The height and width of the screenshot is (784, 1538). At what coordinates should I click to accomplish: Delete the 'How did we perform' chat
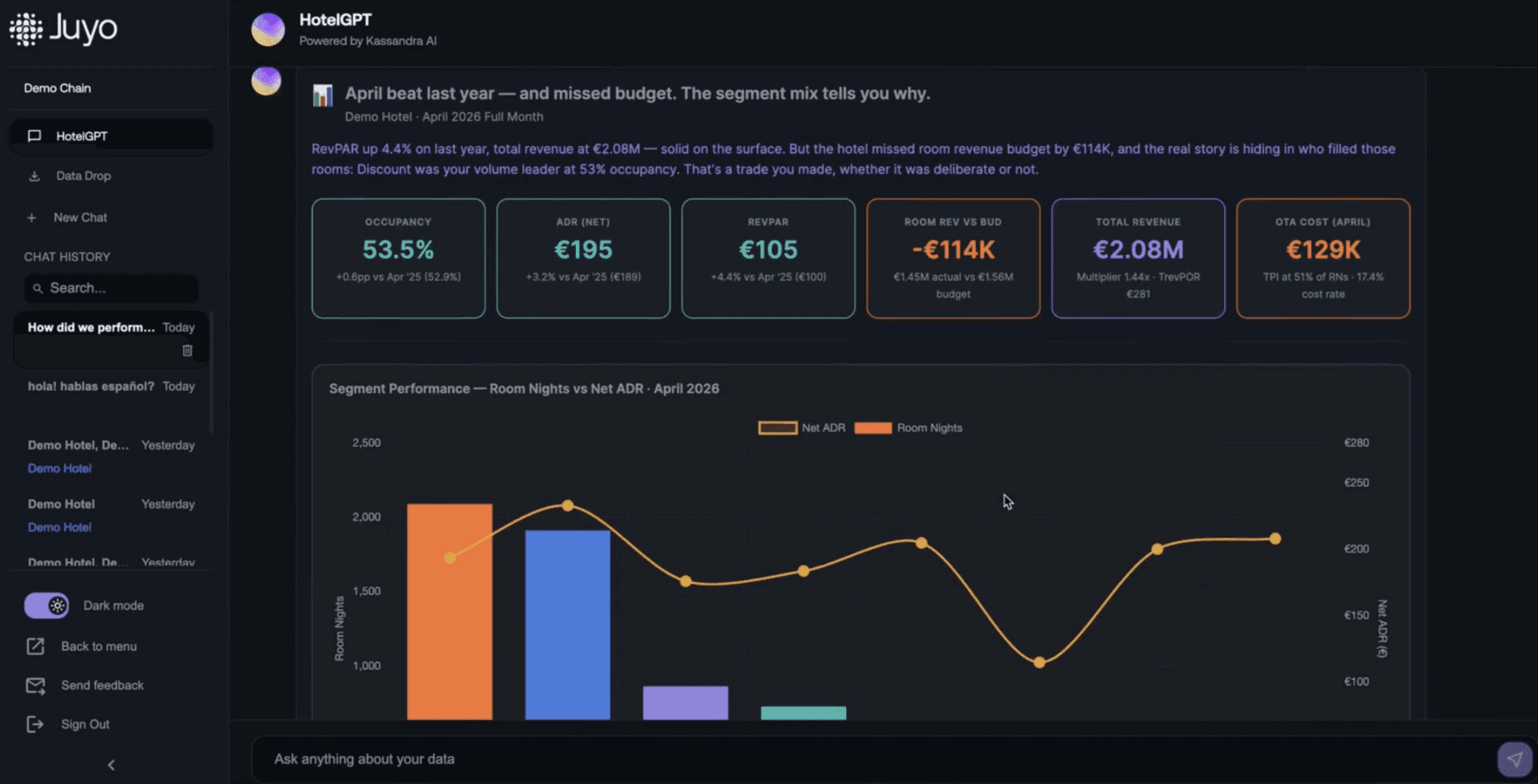point(187,351)
